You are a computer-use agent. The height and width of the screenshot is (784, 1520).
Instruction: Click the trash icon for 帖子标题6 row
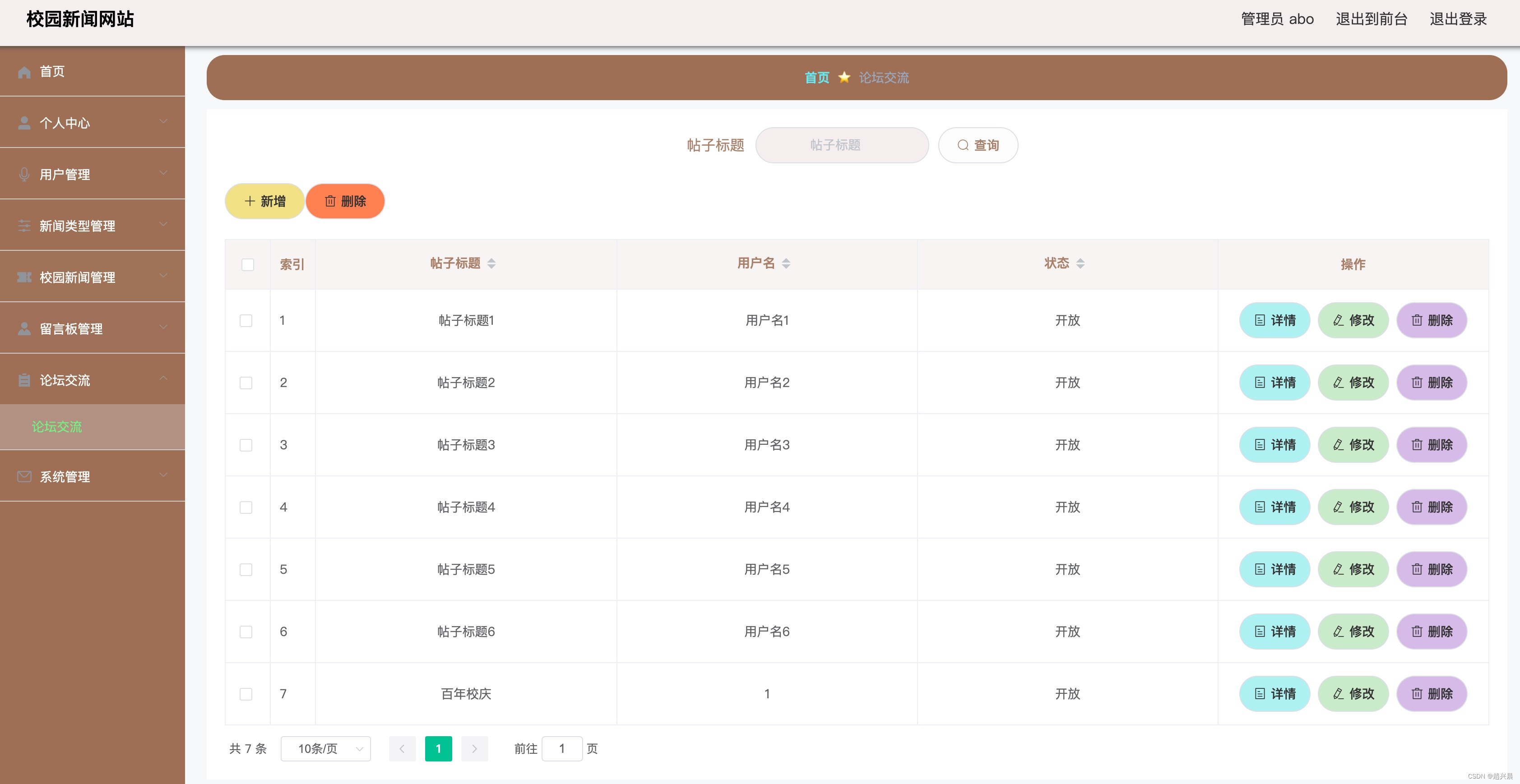(x=1417, y=632)
